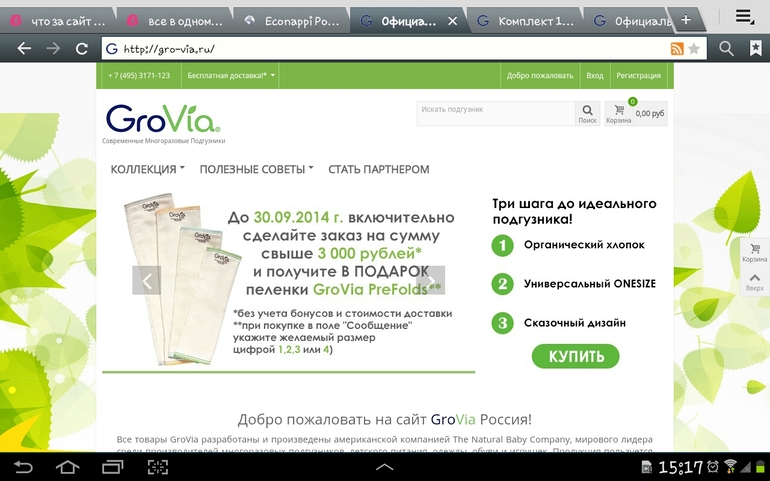Open browser search with magnifier icon
This screenshot has height=481, width=770.
[x=727, y=48]
